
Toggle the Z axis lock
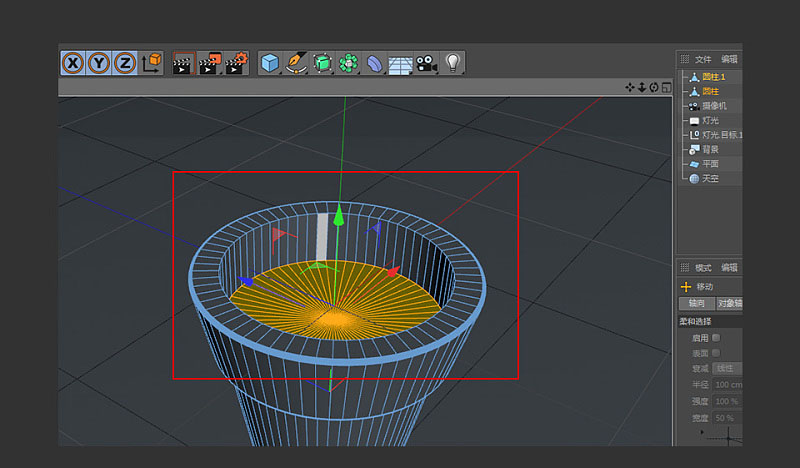tap(124, 63)
